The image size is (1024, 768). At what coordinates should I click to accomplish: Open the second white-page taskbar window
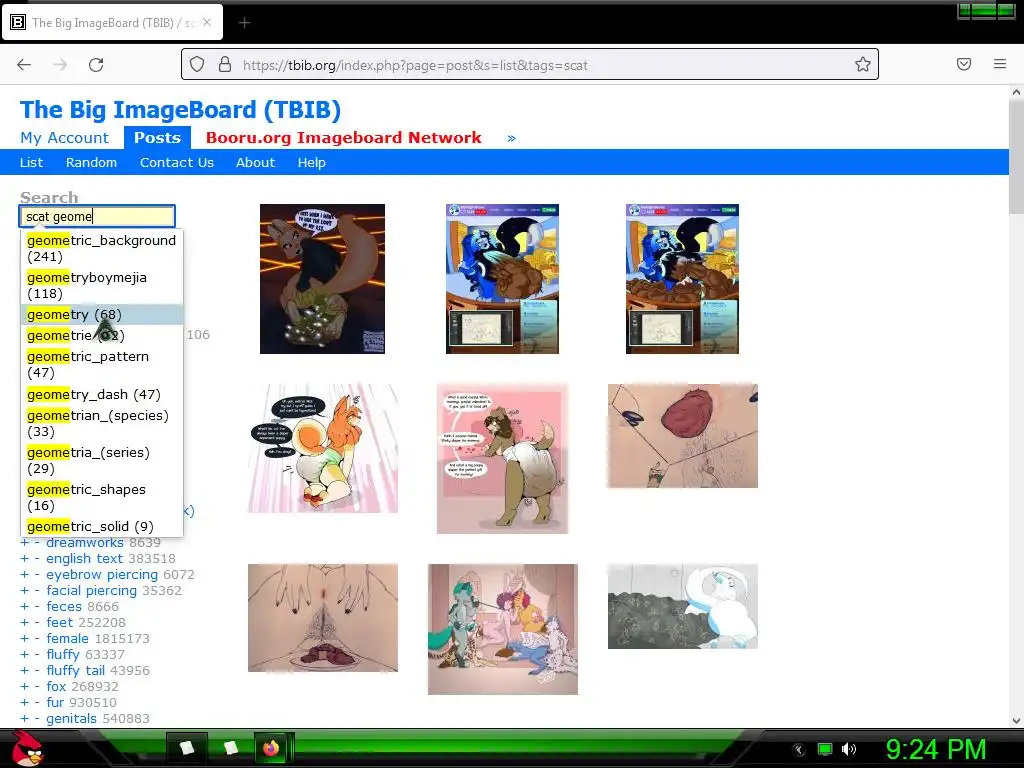tap(230, 748)
